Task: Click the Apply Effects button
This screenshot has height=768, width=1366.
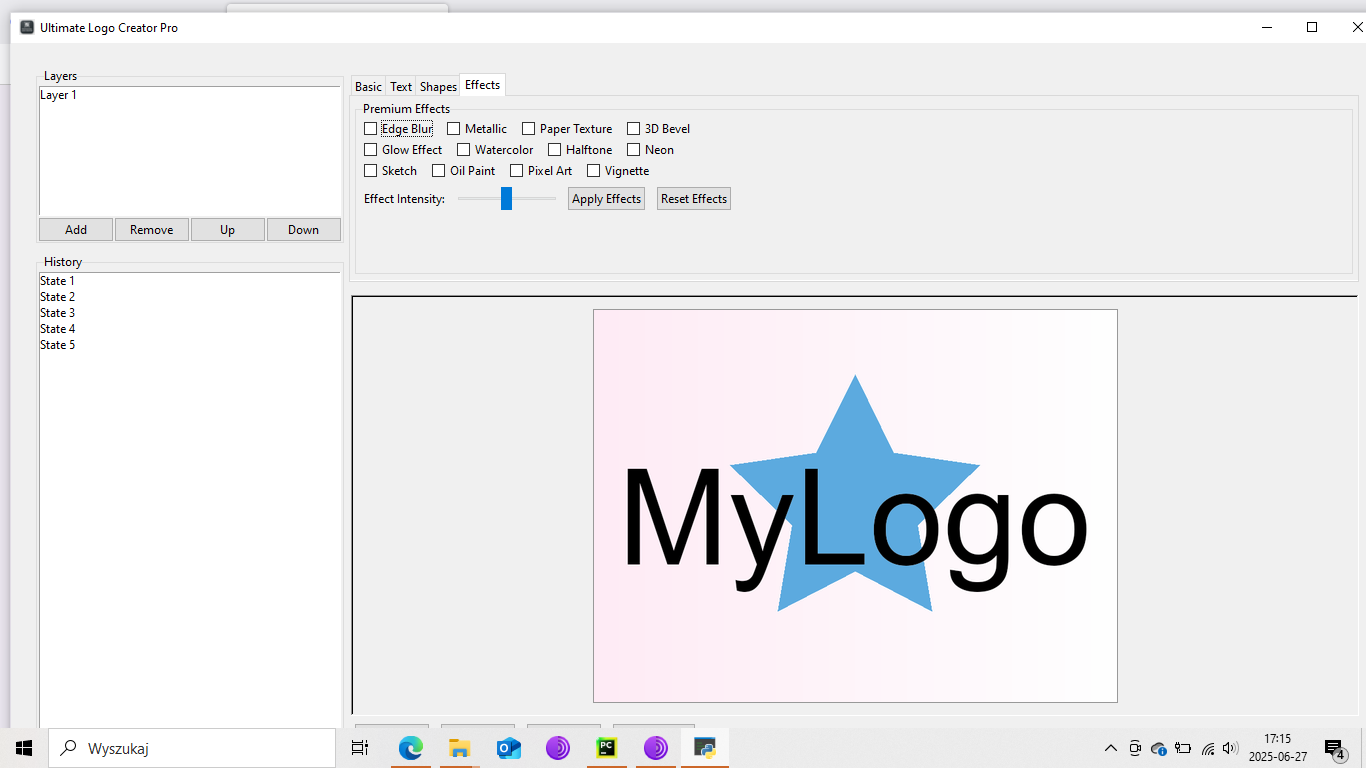Action: pyautogui.click(x=606, y=198)
